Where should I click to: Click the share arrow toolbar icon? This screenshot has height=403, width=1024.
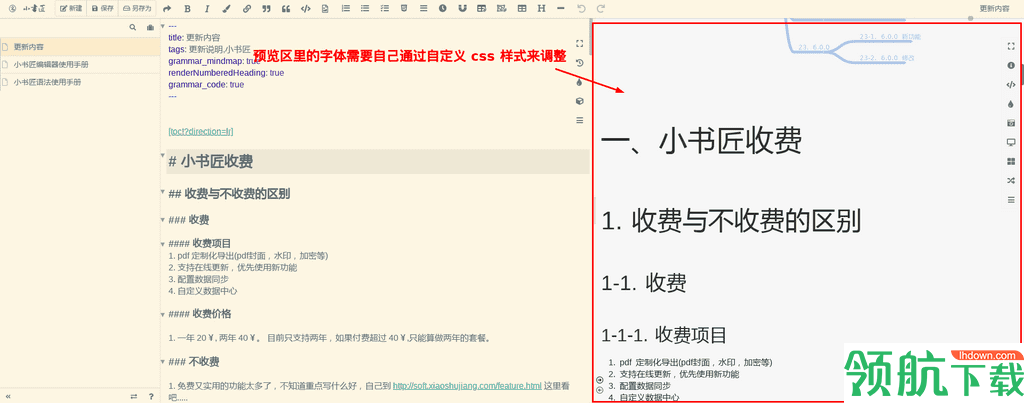click(167, 8)
